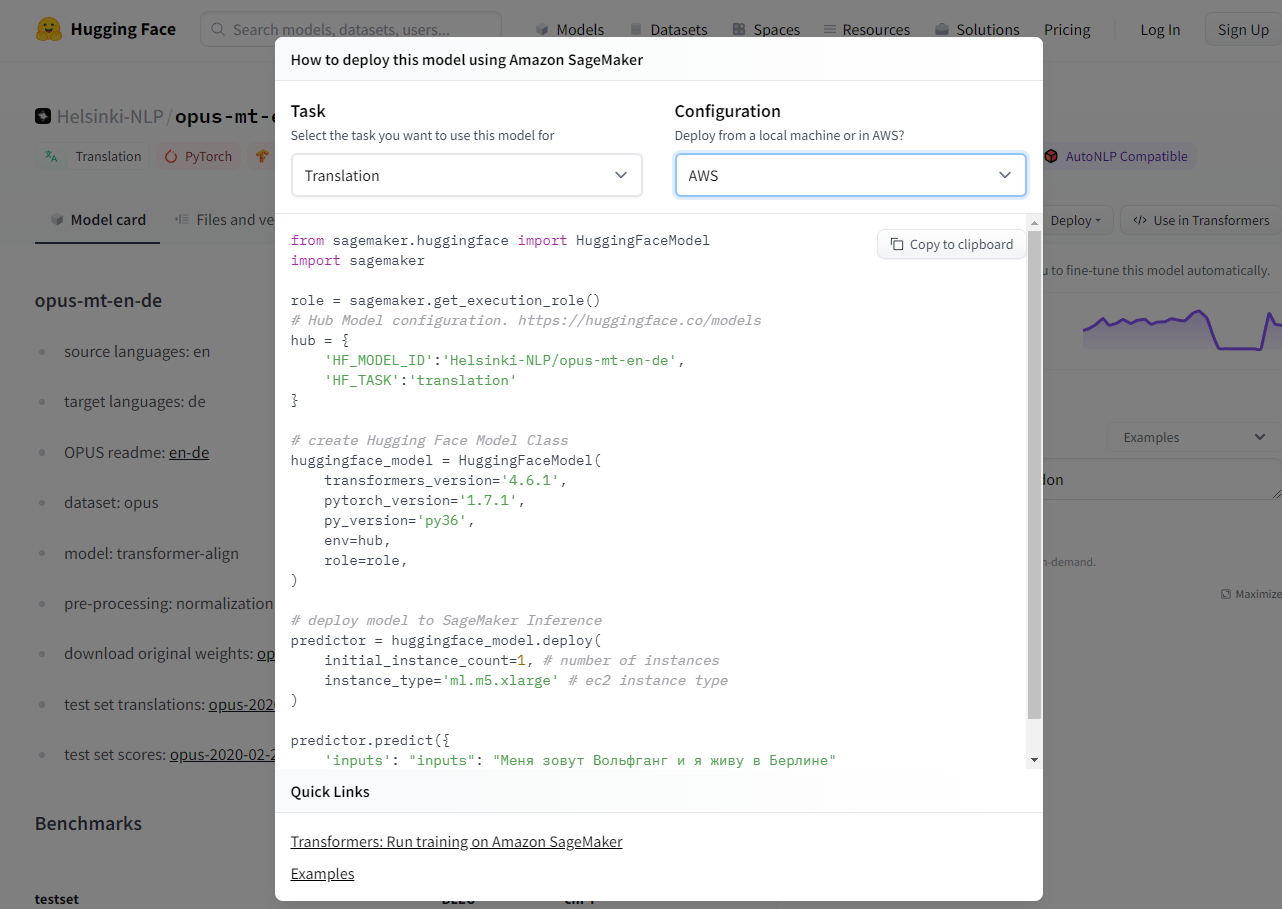Click the Translation tag
The height and width of the screenshot is (909, 1282).
pyautogui.click(x=94, y=156)
